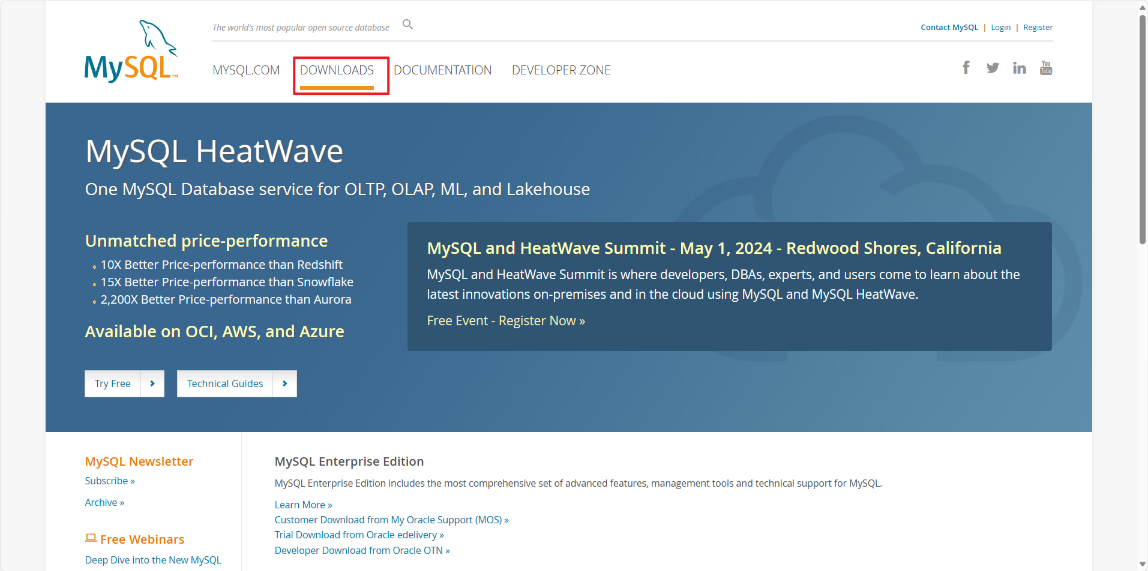1148x571 pixels.
Task: Open the DOCUMENTATION tab
Action: coord(443,70)
